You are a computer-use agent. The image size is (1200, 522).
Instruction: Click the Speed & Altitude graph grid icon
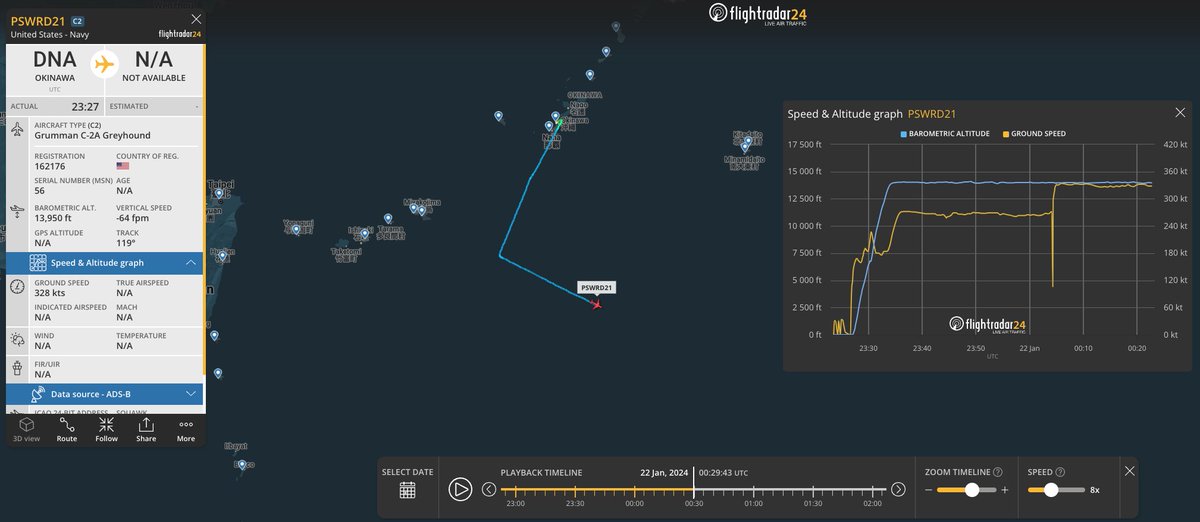tap(38, 263)
